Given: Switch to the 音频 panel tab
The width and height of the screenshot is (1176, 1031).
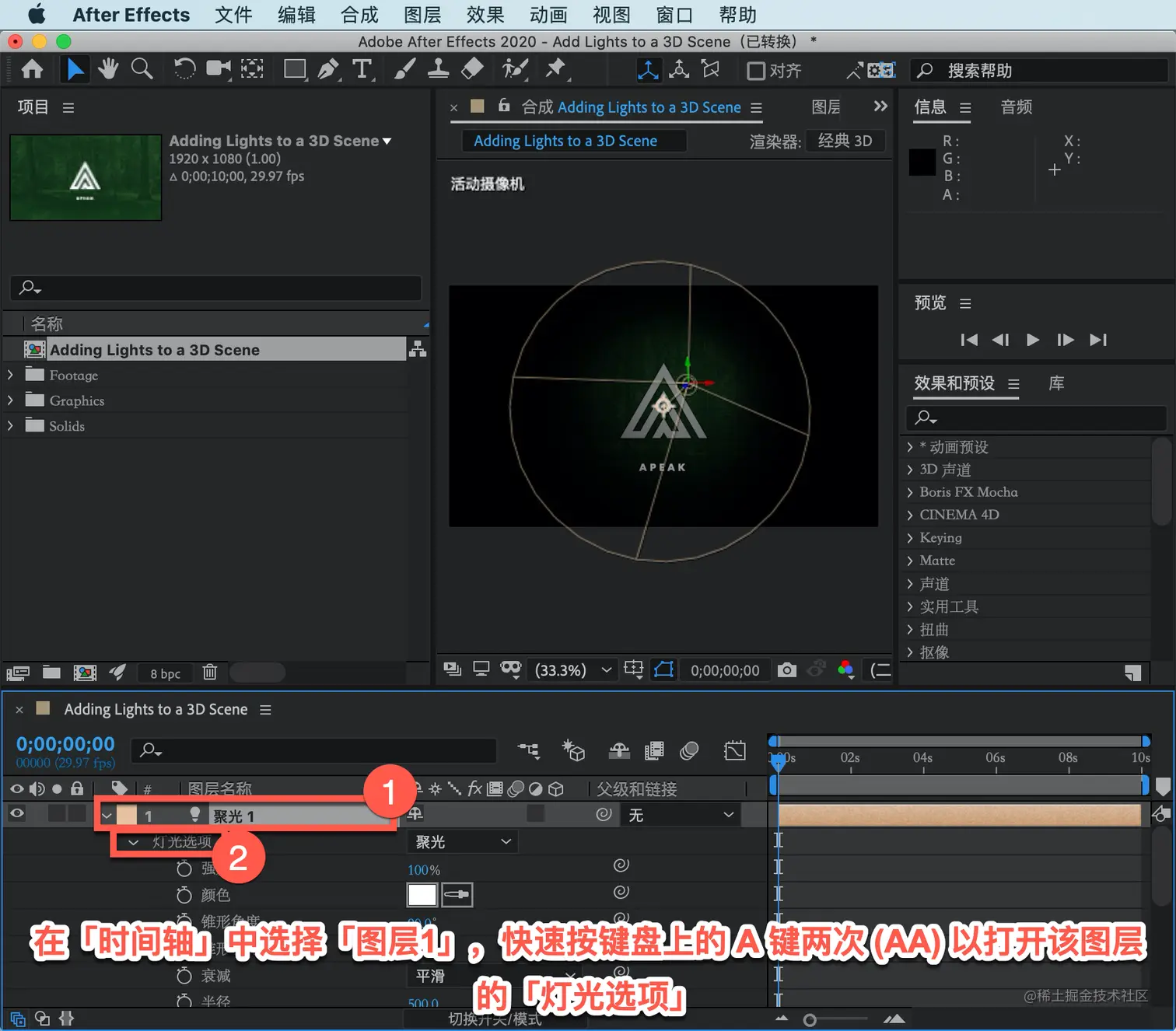Looking at the screenshot, I should tap(1017, 107).
